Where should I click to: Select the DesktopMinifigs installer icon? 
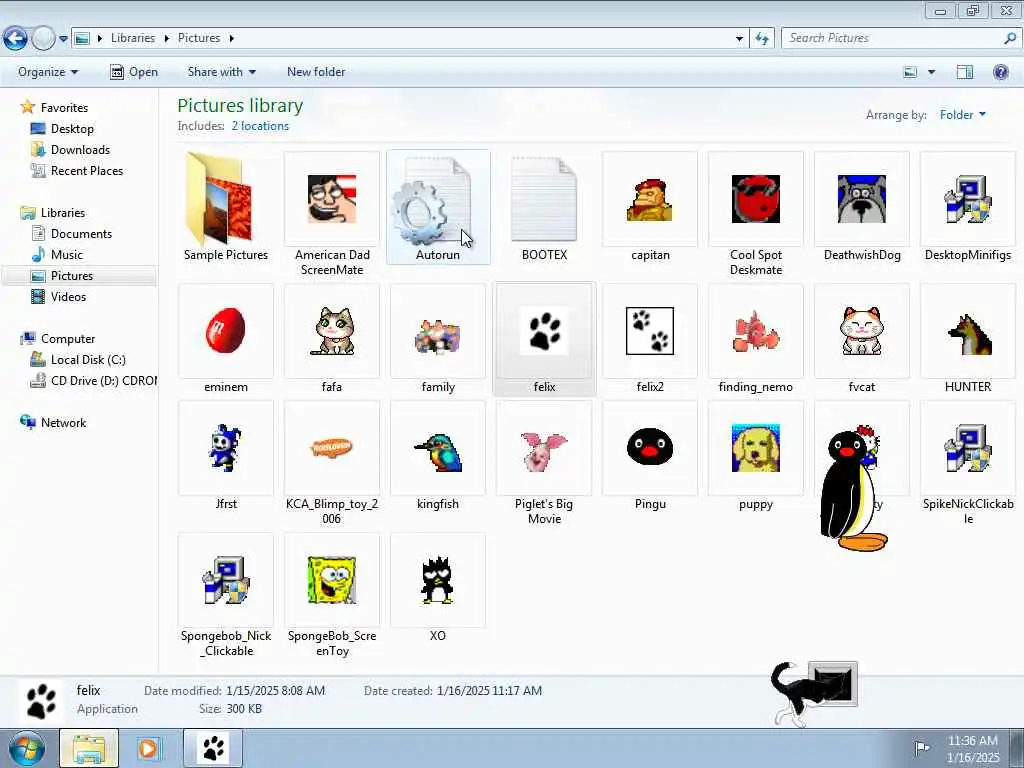click(968, 199)
